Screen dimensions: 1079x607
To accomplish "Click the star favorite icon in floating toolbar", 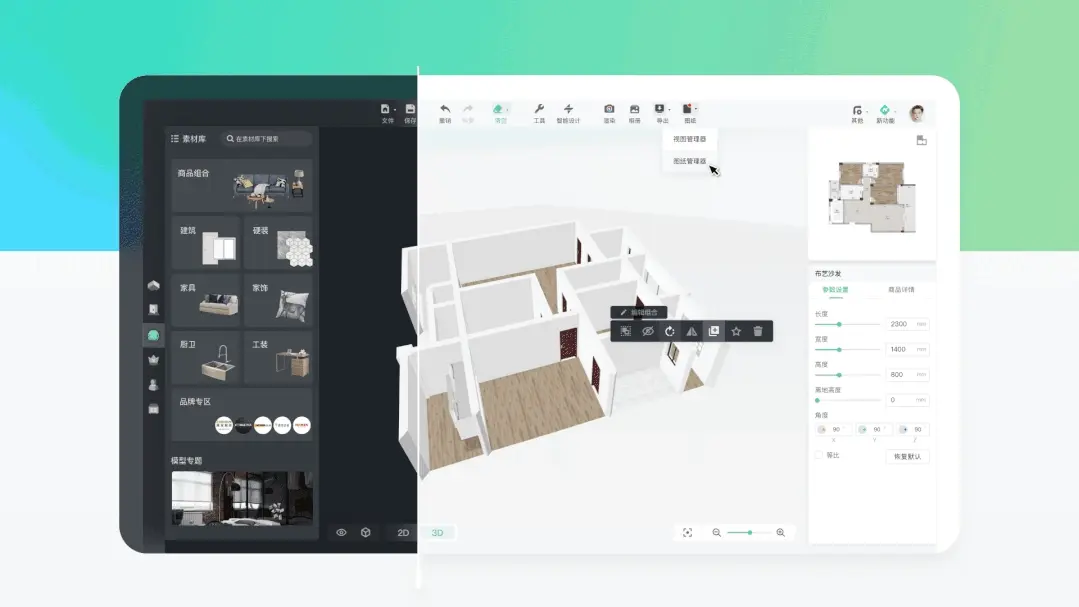I will point(736,331).
